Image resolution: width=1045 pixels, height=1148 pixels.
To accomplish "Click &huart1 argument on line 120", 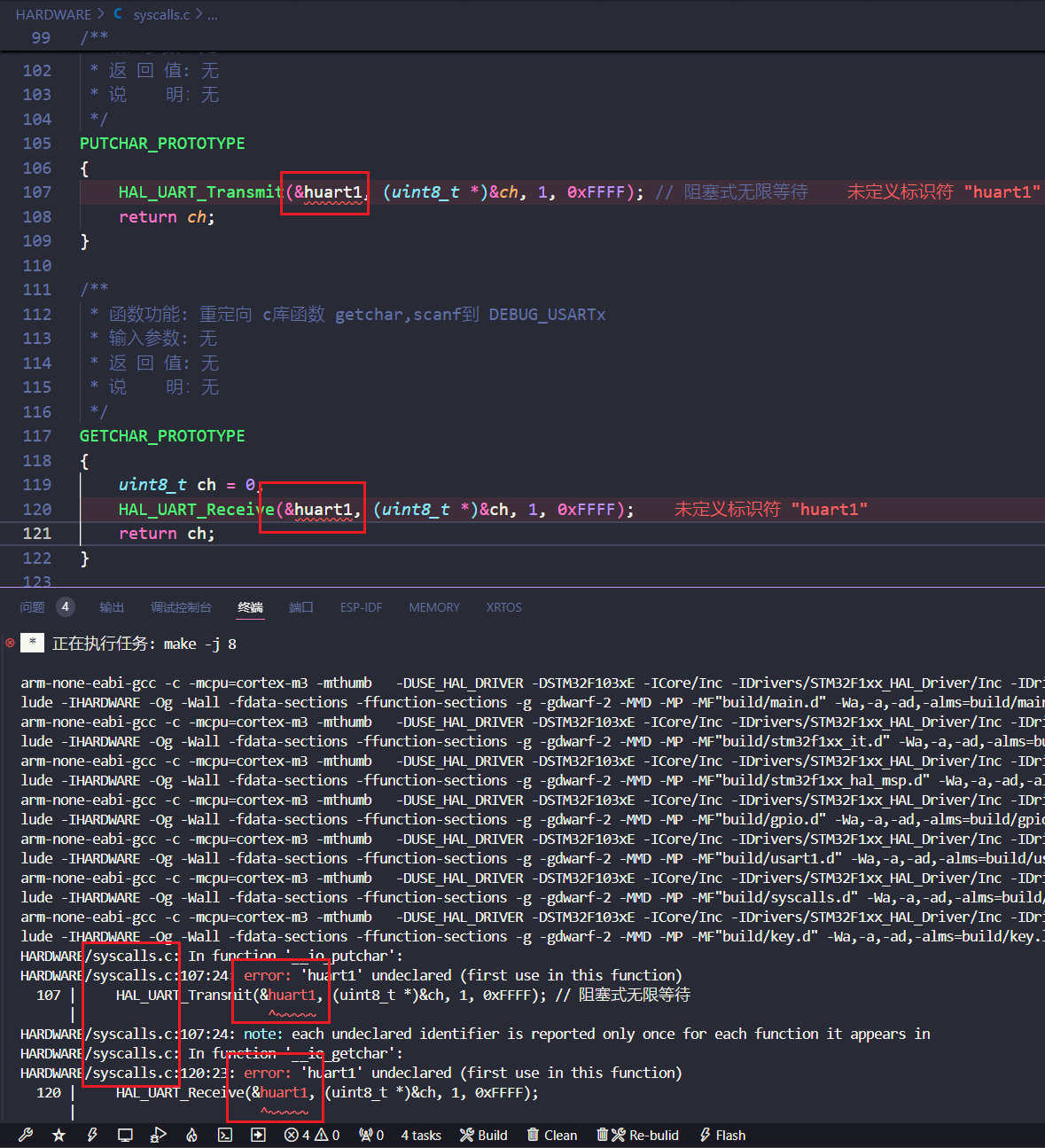I will pos(319,510).
